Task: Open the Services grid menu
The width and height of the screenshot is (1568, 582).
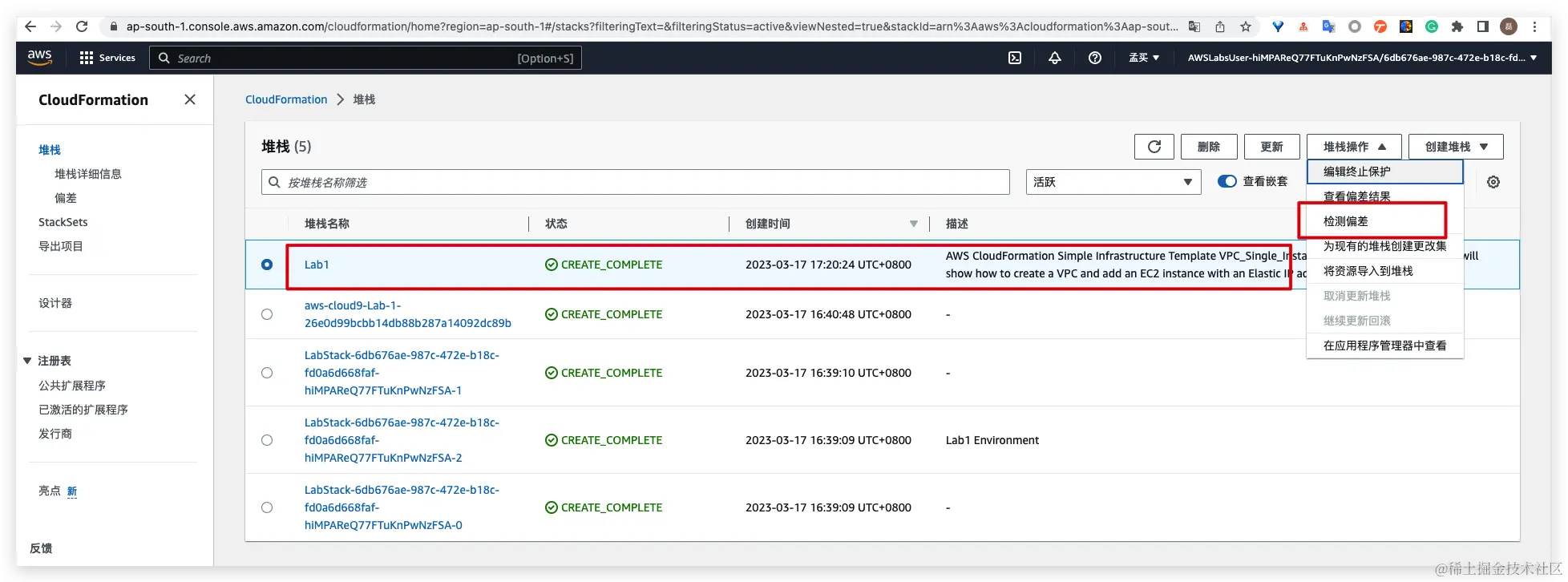Action: pyautogui.click(x=107, y=58)
